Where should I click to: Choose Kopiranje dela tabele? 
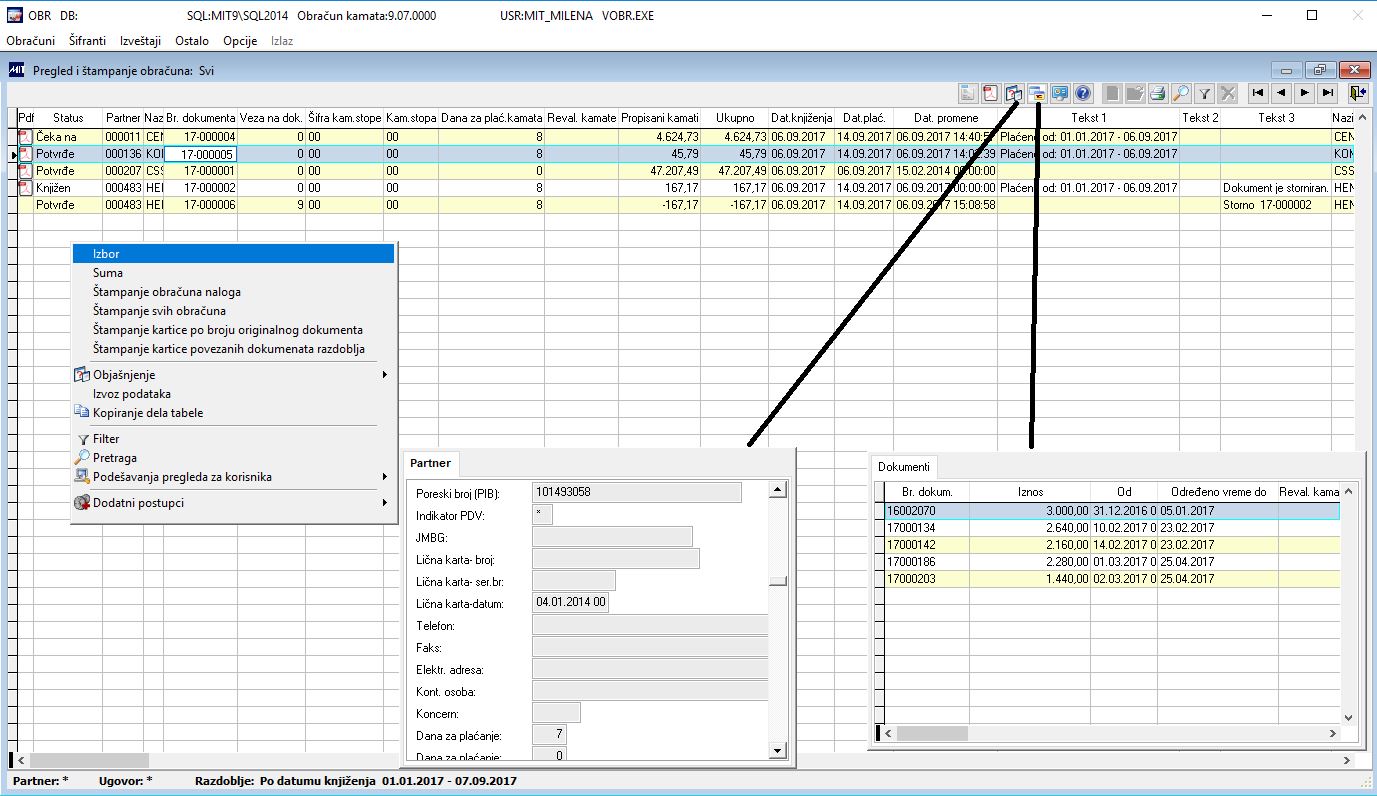[x=233, y=413]
